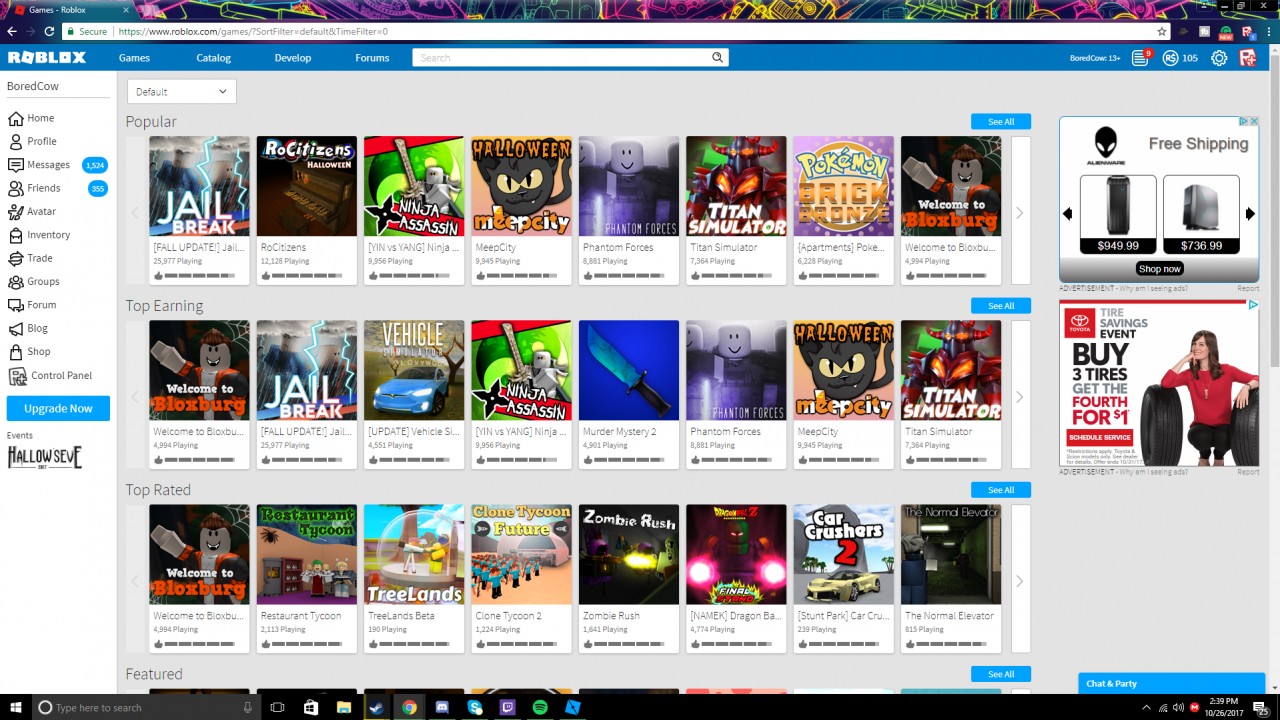Click the browser address bar URL
This screenshot has width=1280, height=720.
click(x=253, y=32)
